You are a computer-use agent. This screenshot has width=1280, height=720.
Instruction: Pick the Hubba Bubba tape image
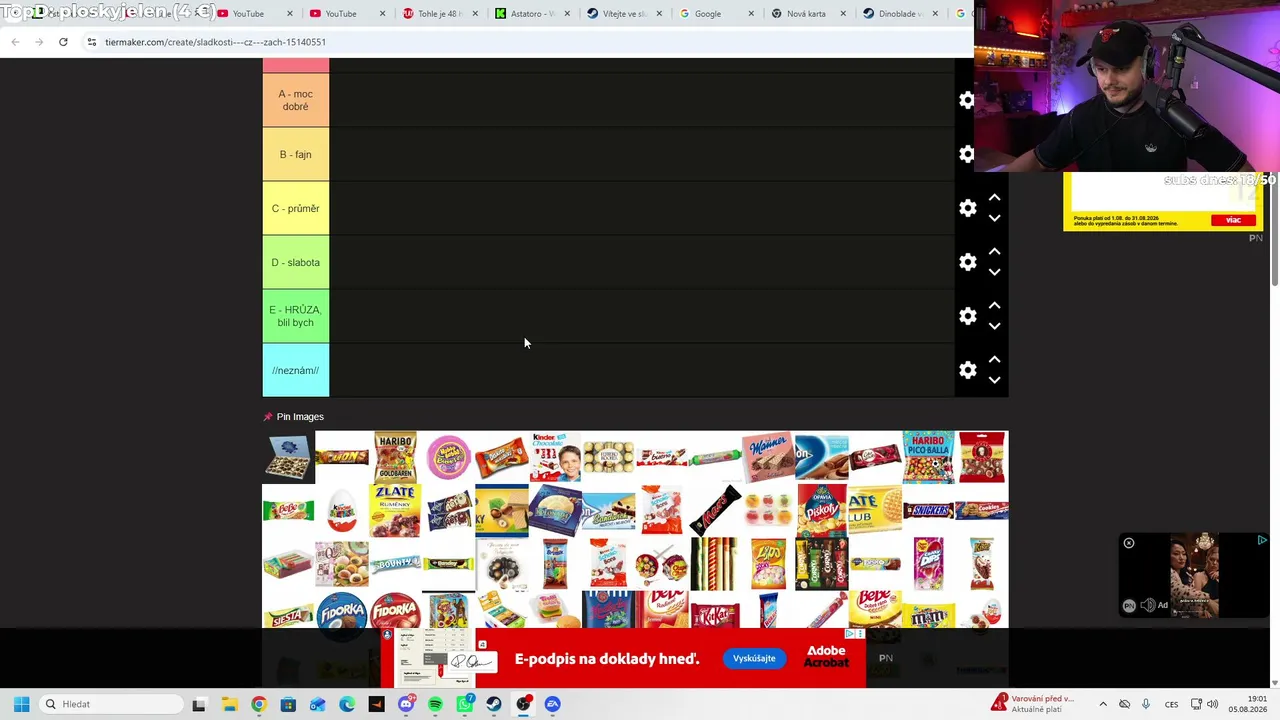448,457
